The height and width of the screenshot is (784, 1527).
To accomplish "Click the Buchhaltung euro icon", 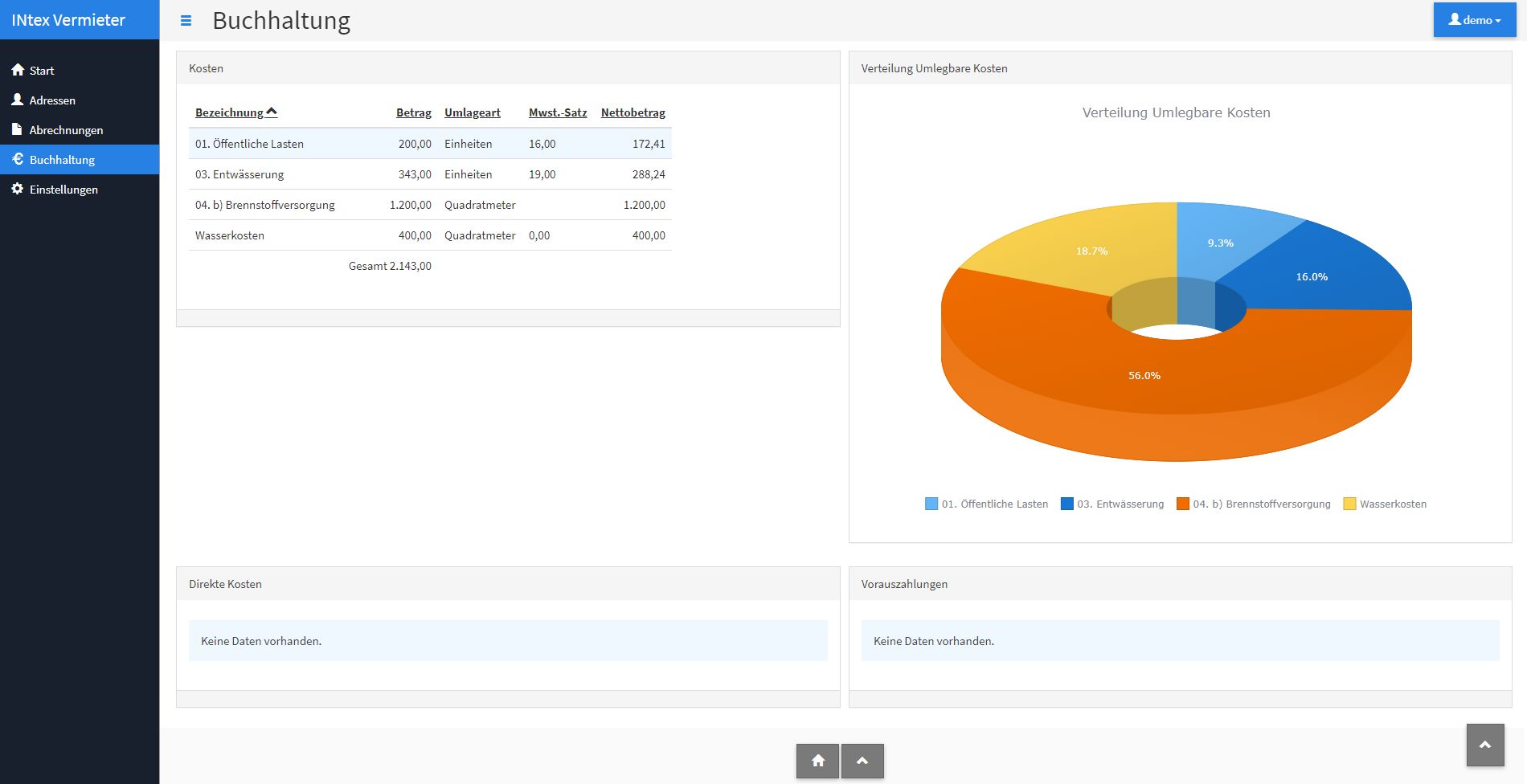I will [18, 159].
